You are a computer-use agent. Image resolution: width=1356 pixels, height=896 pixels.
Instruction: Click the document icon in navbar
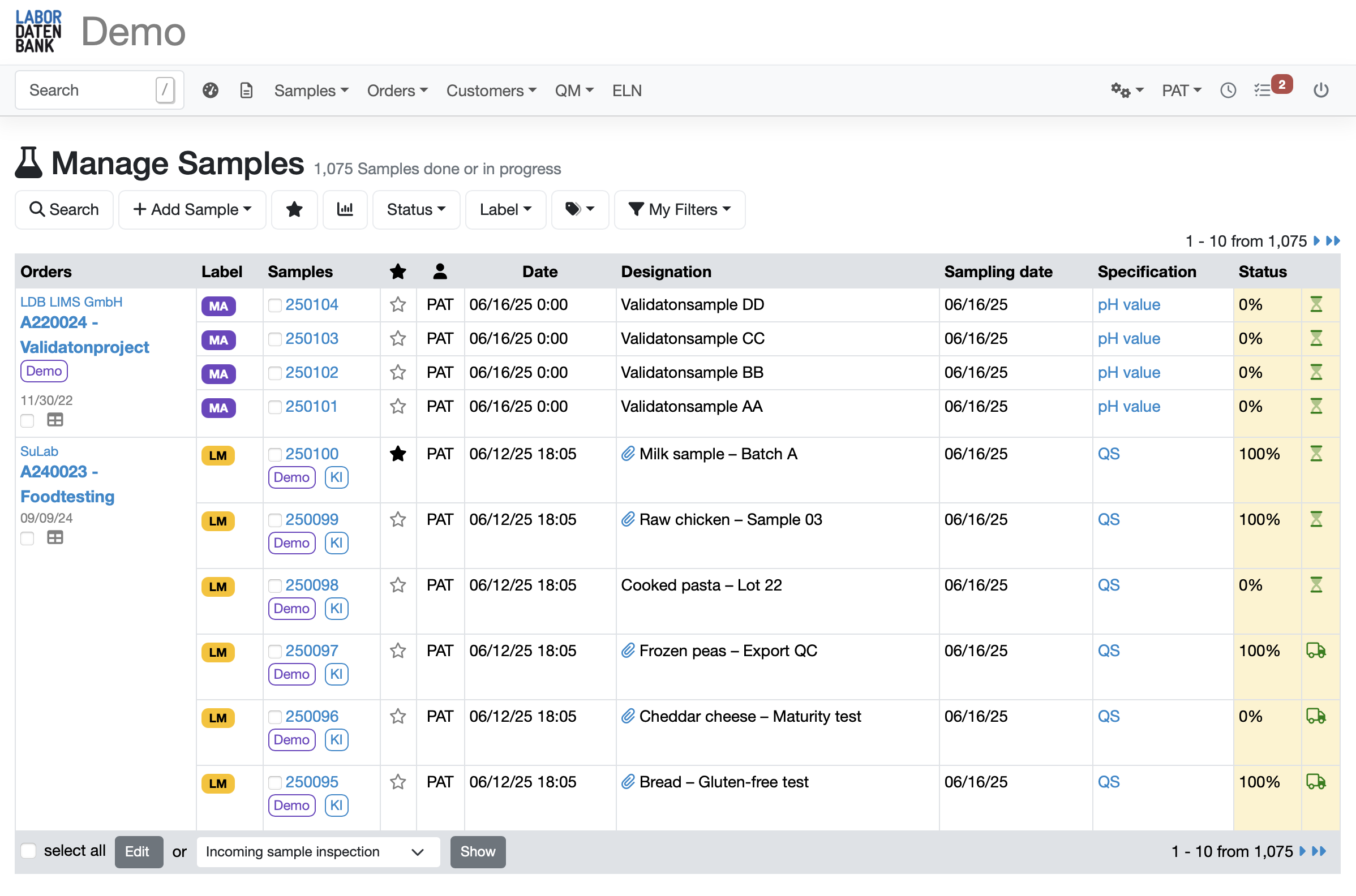tap(246, 91)
